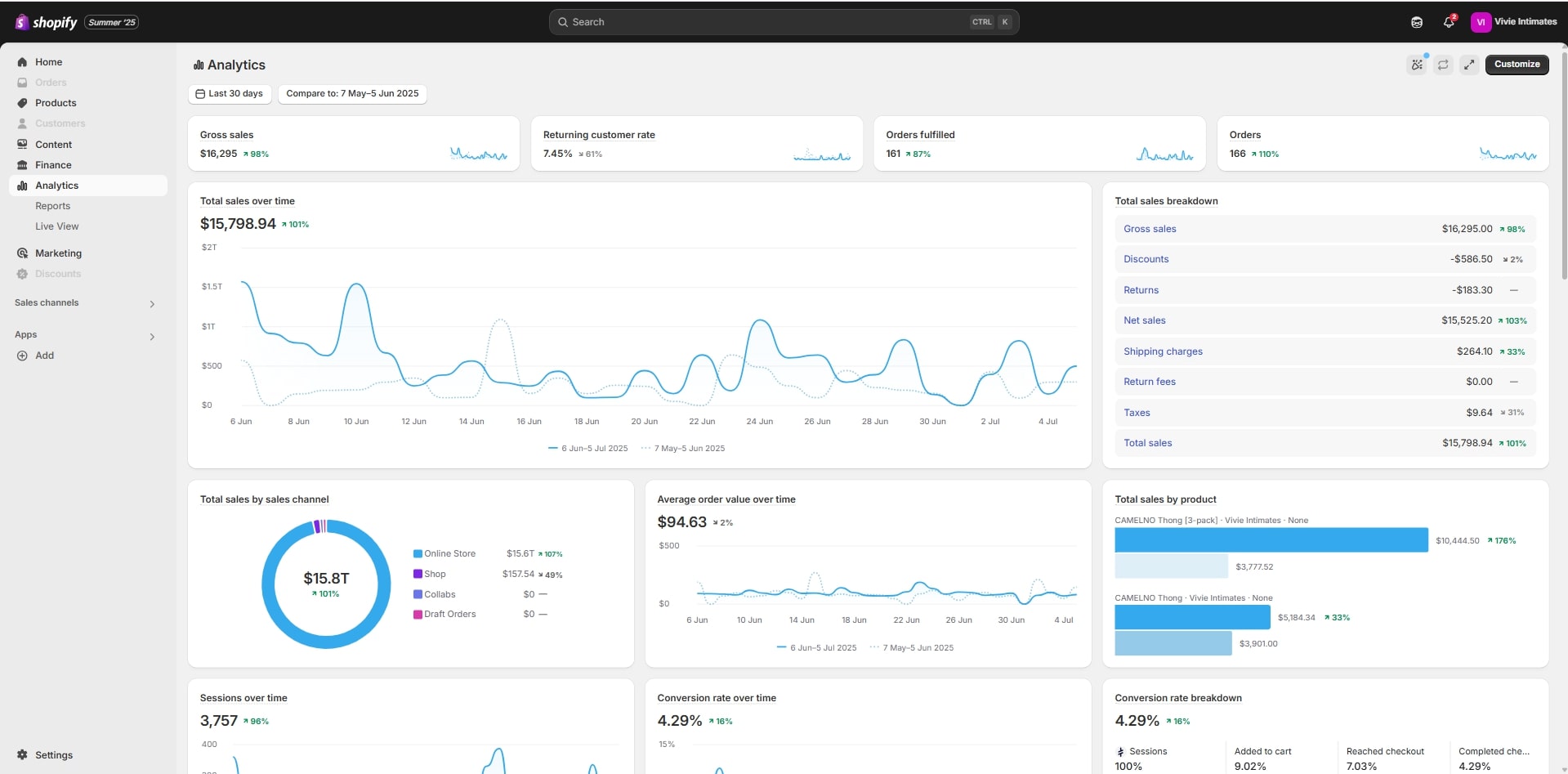This screenshot has width=1568, height=774.
Task: Click the Orders sidebar icon
Action: coord(22,83)
